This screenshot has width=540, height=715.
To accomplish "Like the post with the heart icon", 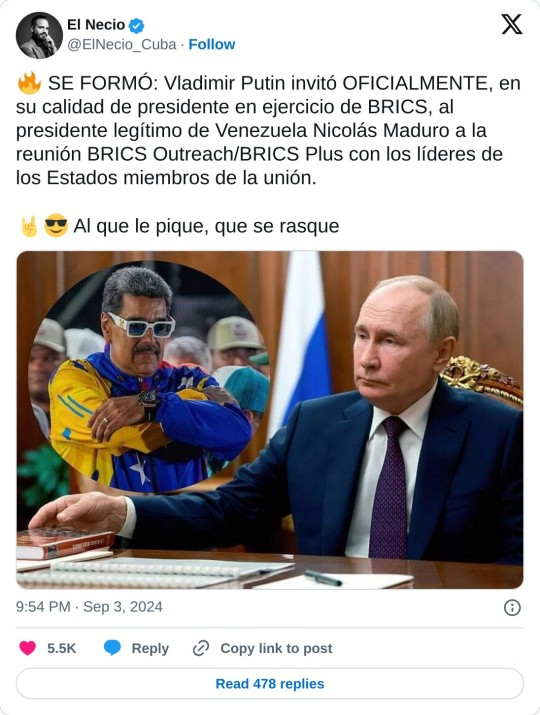I will click(27, 648).
